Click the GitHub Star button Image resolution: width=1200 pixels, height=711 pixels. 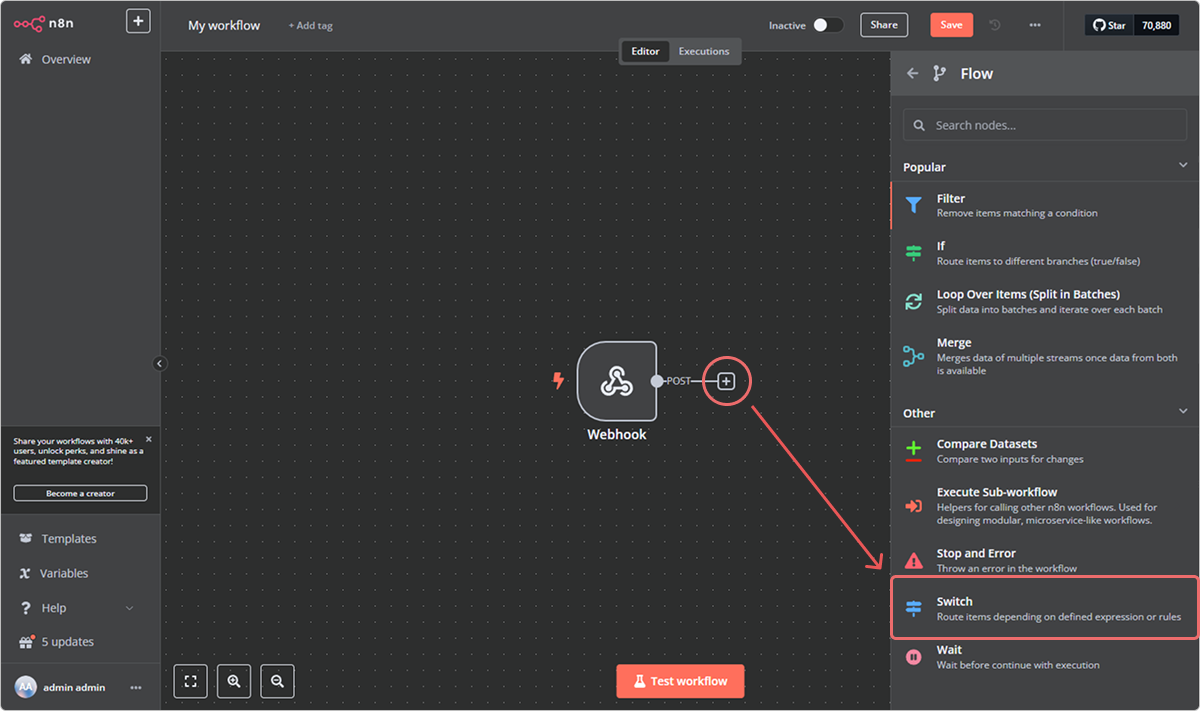click(x=1109, y=25)
